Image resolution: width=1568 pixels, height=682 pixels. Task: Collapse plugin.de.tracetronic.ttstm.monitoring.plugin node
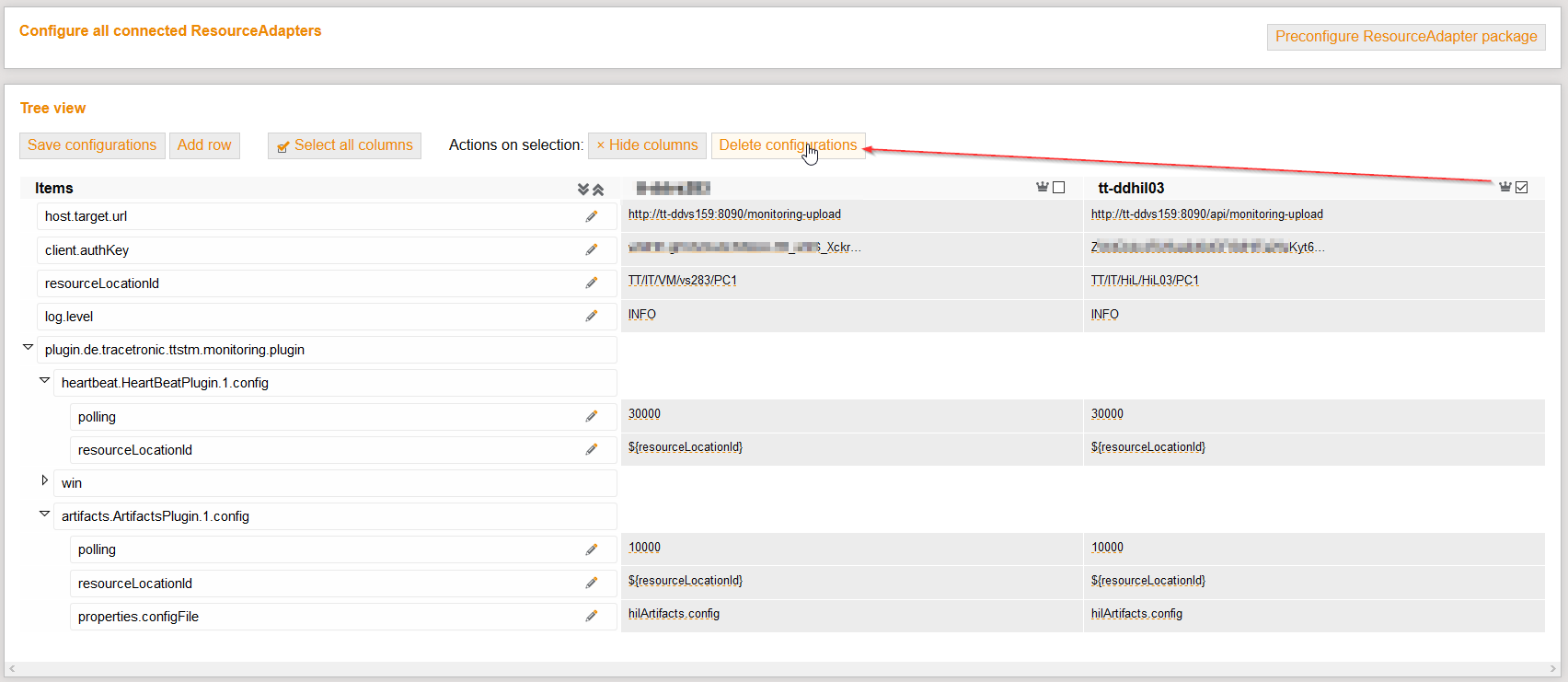click(x=28, y=348)
